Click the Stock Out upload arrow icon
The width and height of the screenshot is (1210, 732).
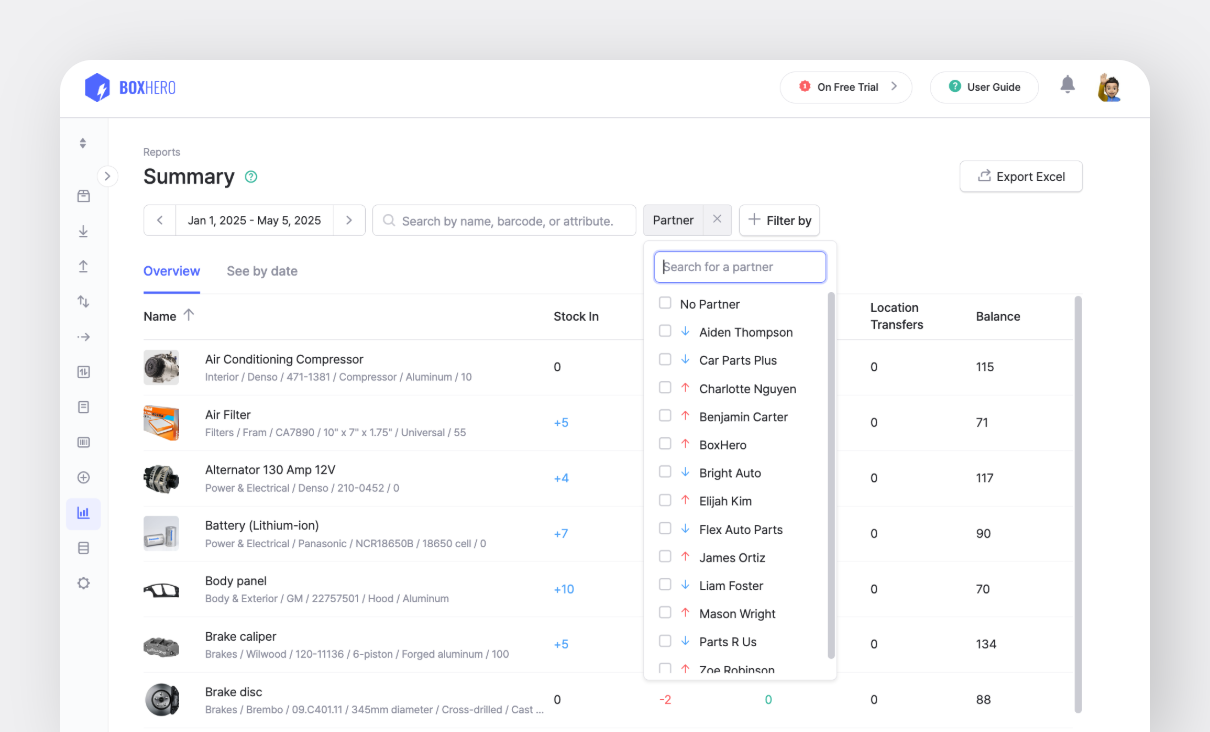tap(83, 266)
